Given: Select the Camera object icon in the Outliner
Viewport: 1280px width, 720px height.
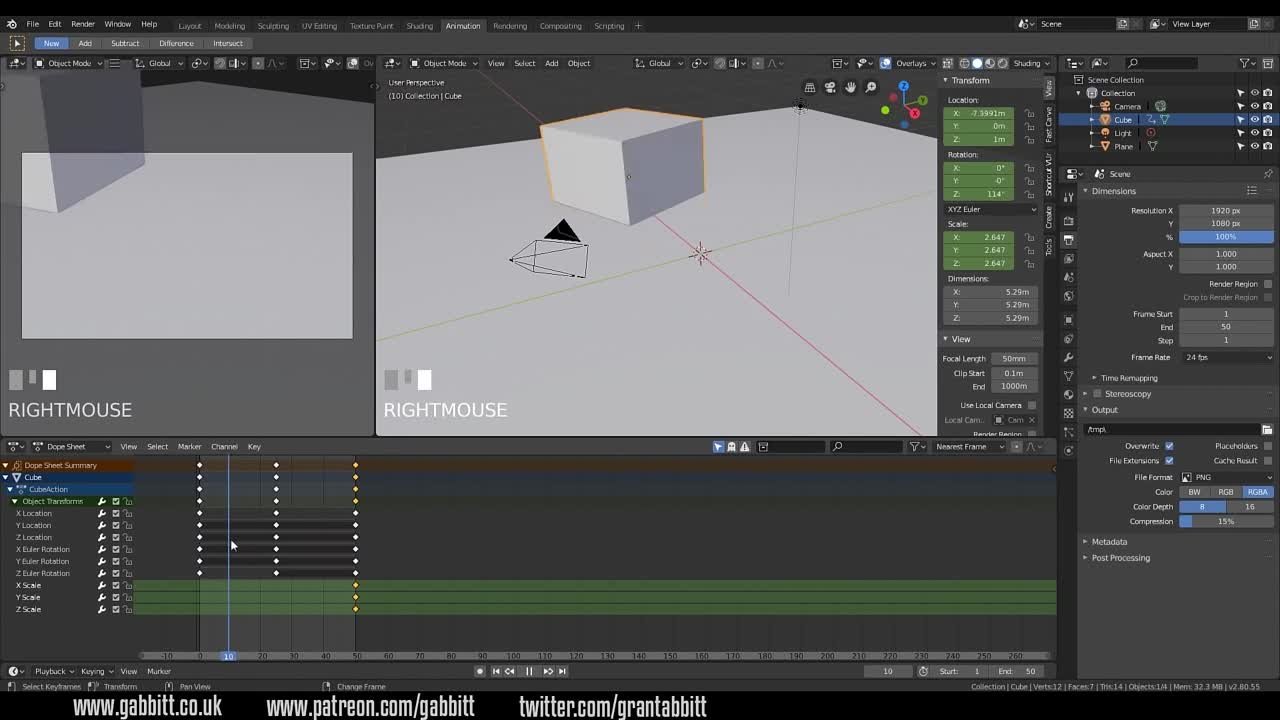Looking at the screenshot, I should 1105,106.
